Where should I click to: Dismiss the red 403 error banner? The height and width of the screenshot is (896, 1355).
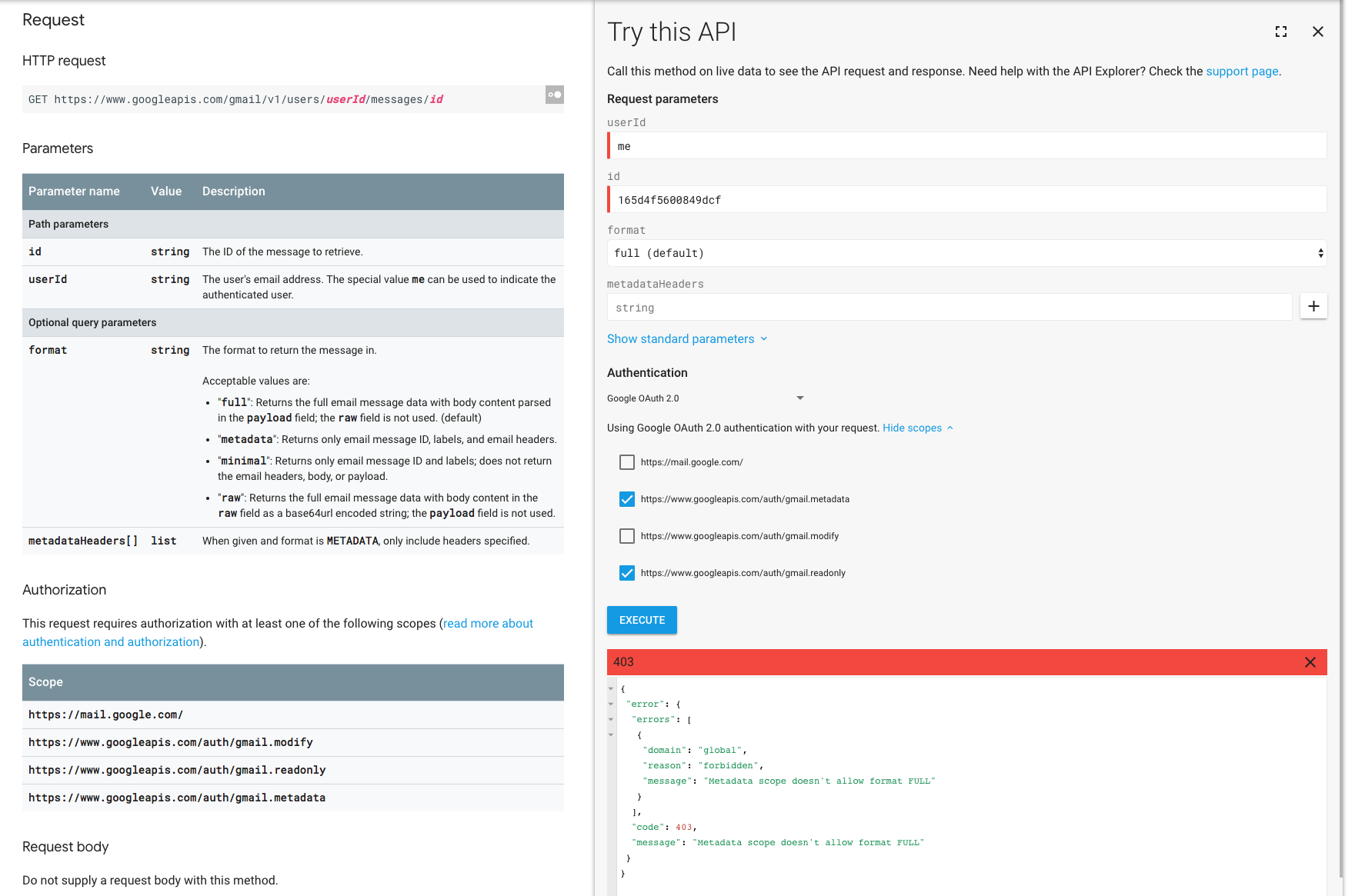1310,662
